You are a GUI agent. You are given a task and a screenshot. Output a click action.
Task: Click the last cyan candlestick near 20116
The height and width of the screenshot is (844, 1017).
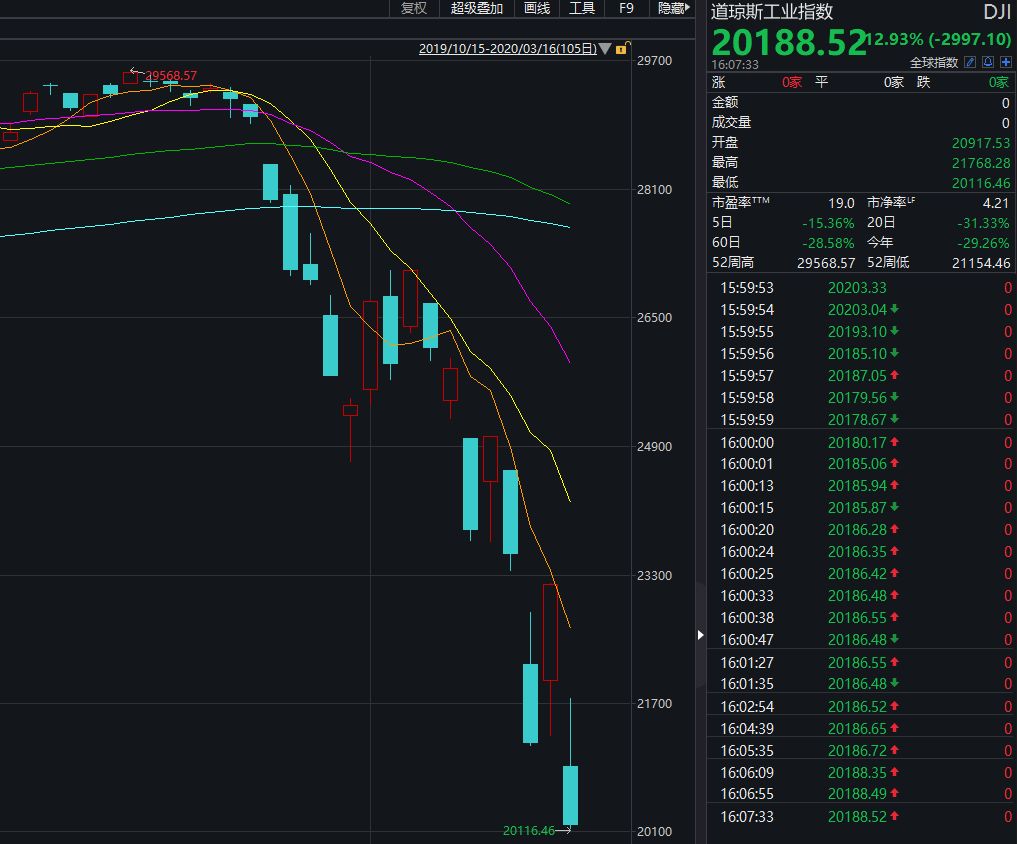click(570, 795)
